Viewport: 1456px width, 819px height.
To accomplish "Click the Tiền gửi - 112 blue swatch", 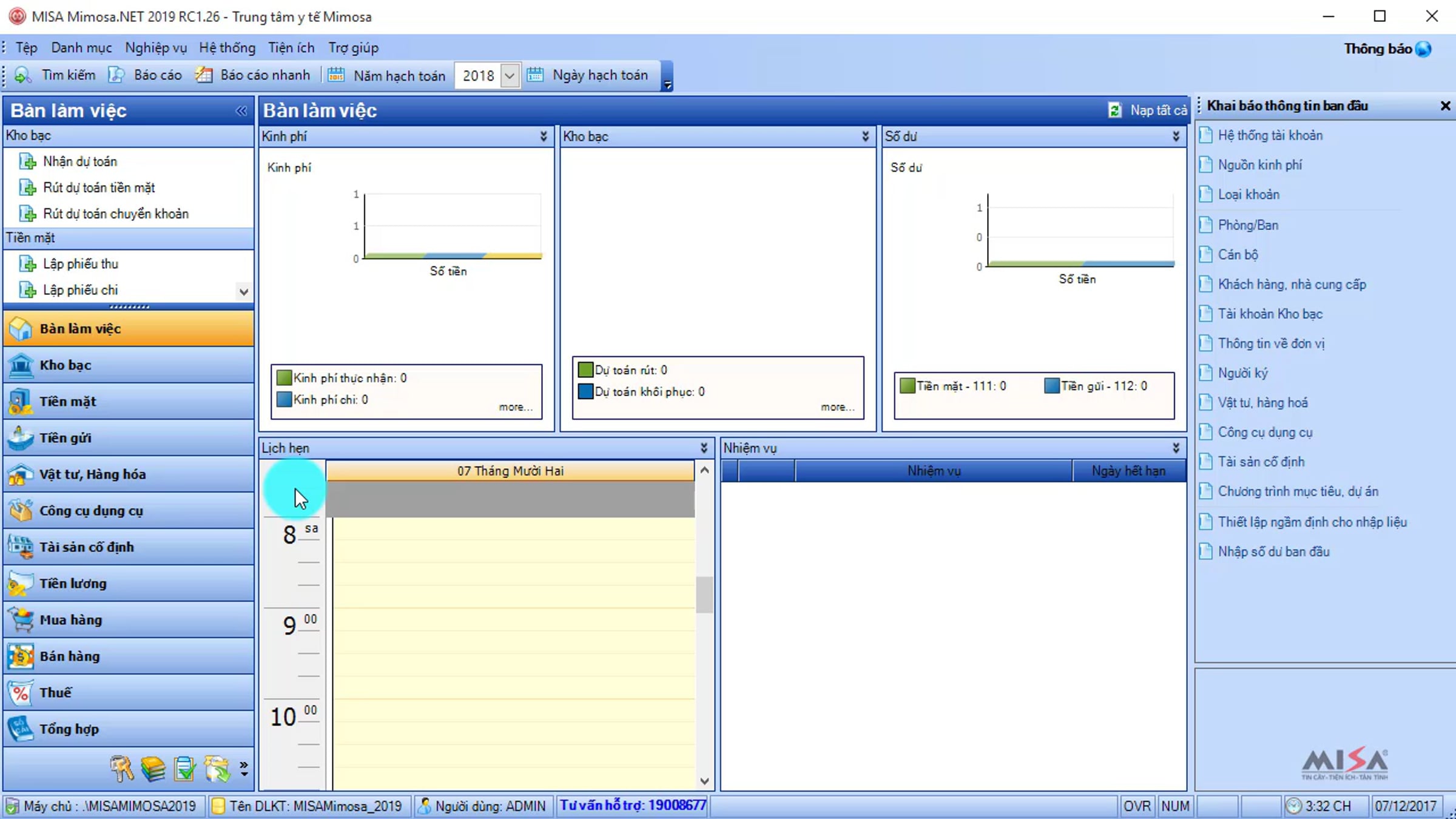I will tap(1052, 386).
